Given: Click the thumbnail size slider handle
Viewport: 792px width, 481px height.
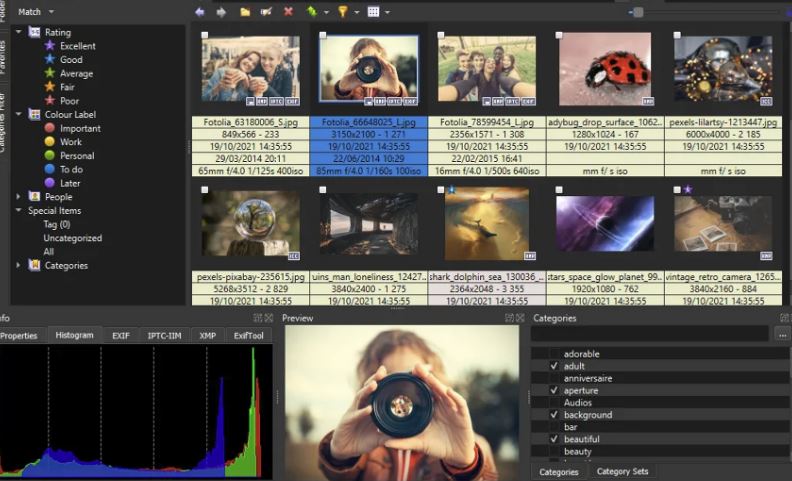Looking at the screenshot, I should click(x=638, y=11).
